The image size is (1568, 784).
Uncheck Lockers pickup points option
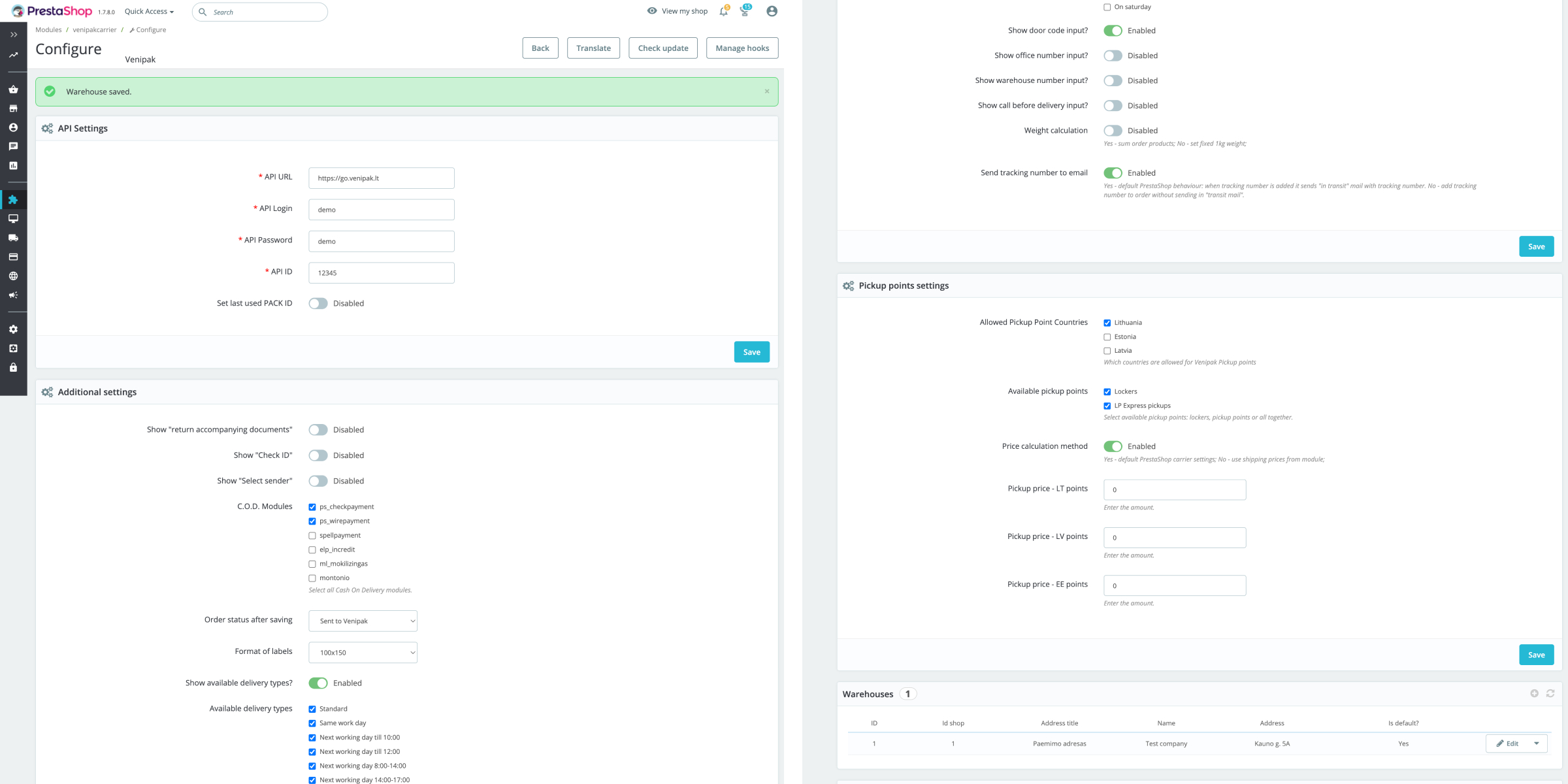1107,392
